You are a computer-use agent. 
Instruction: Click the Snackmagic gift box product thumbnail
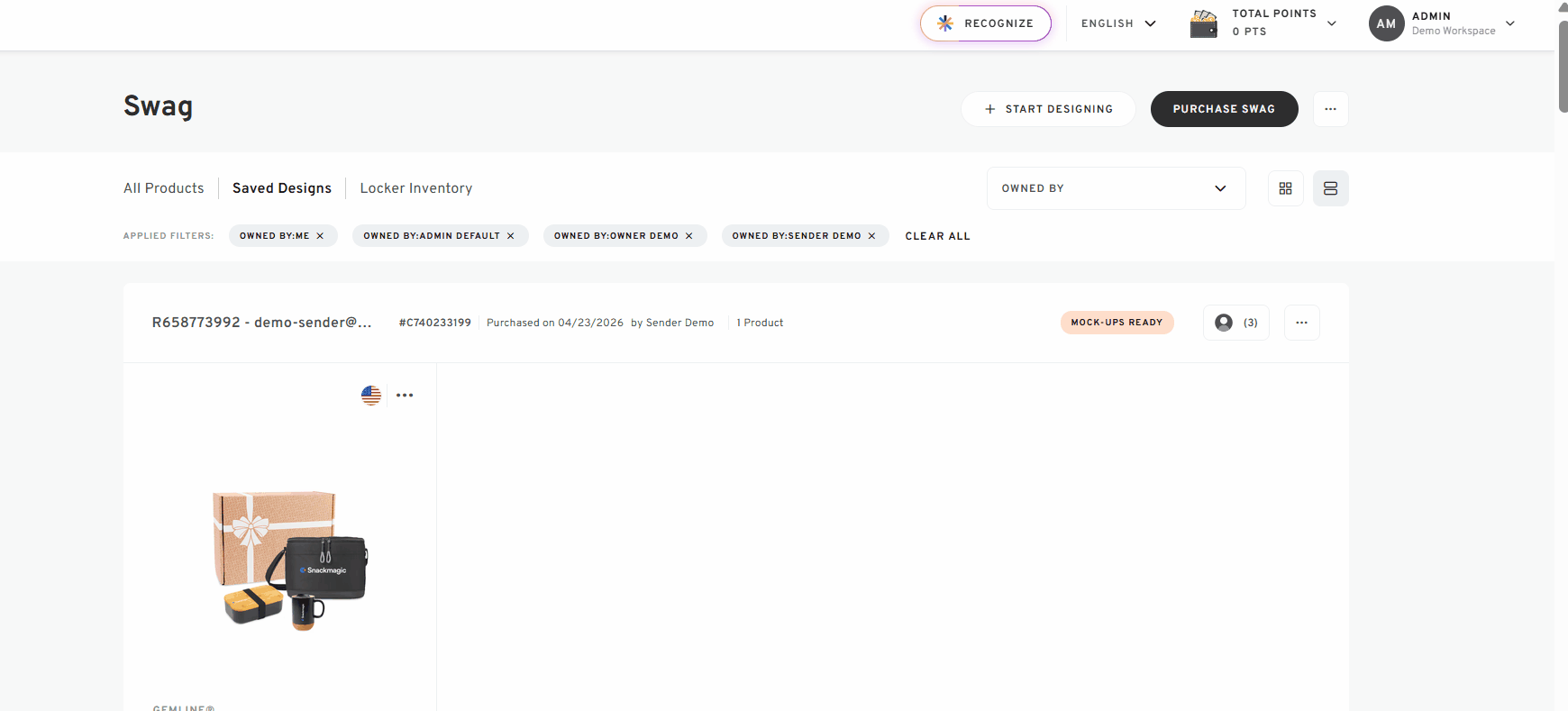290,559
